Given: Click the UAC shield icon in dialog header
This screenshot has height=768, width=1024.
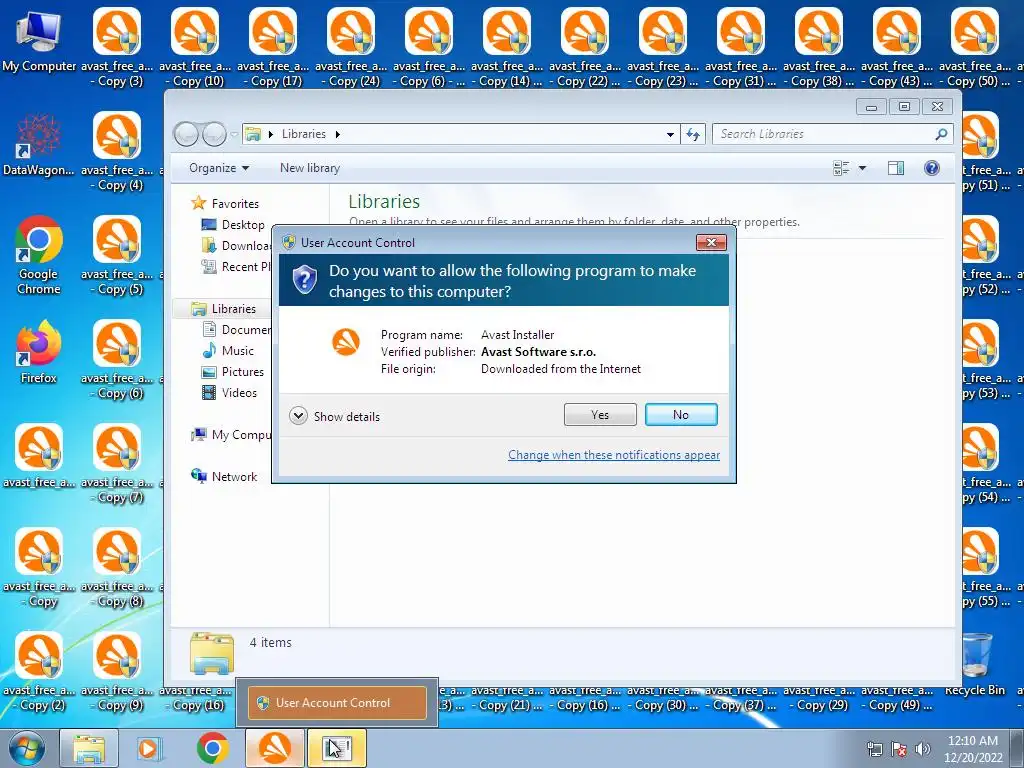Looking at the screenshot, I should click(x=304, y=280).
